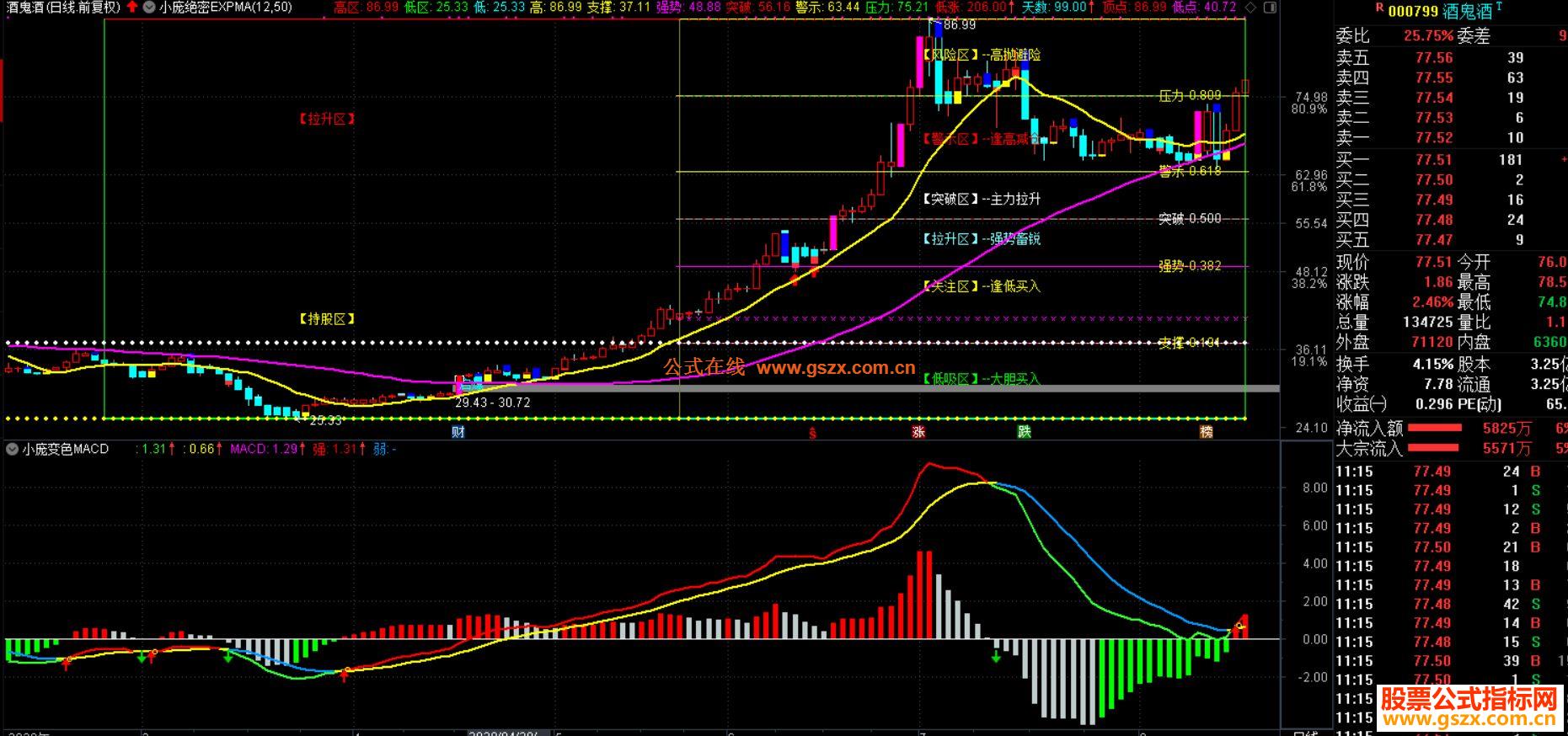Click the 买三 77.49 order row
Viewport: 1568px width, 736px height.
coord(1451,200)
